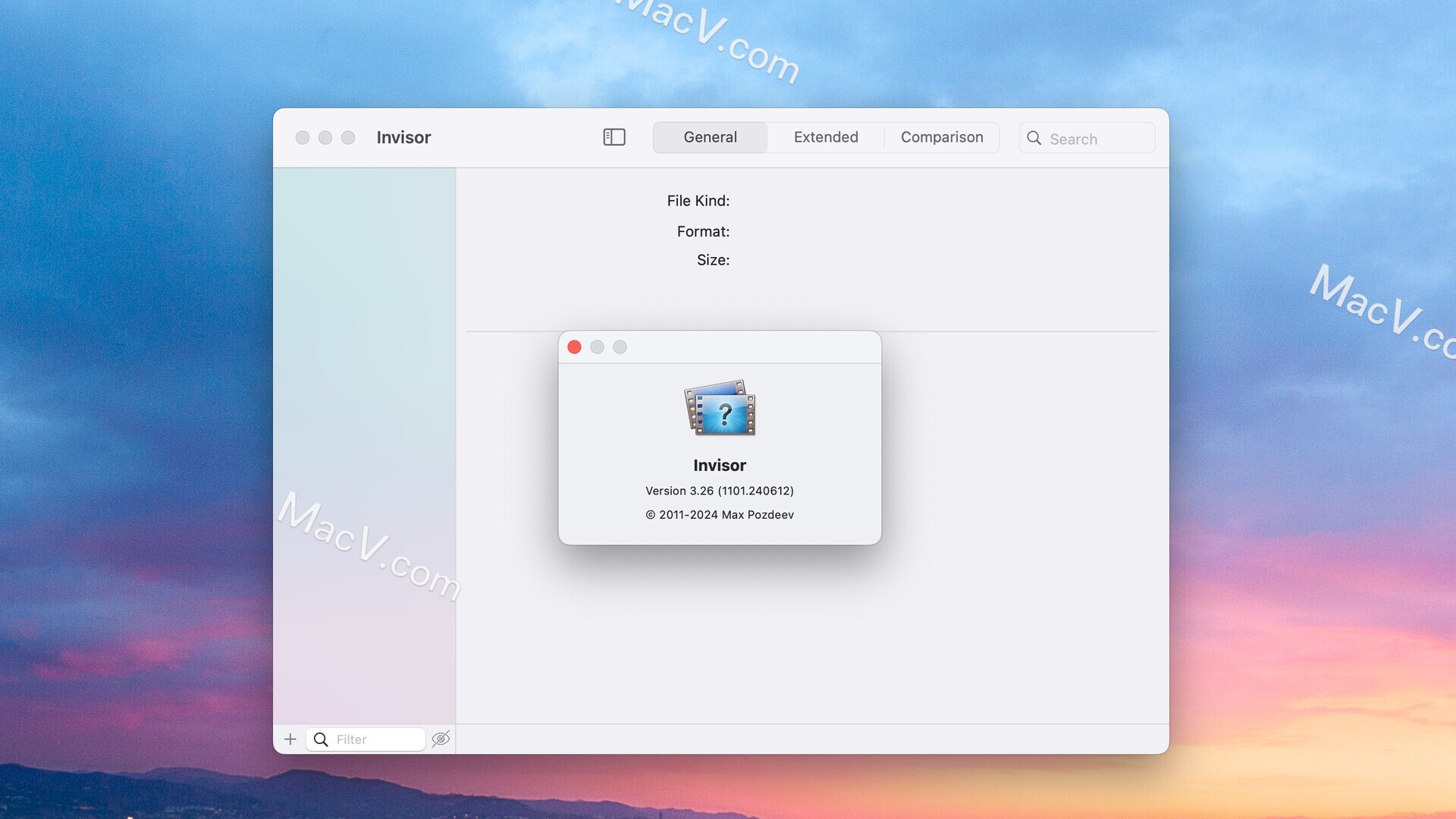Click the main window's gray zoom button
Viewport: 1456px width, 819px height.
348,137
